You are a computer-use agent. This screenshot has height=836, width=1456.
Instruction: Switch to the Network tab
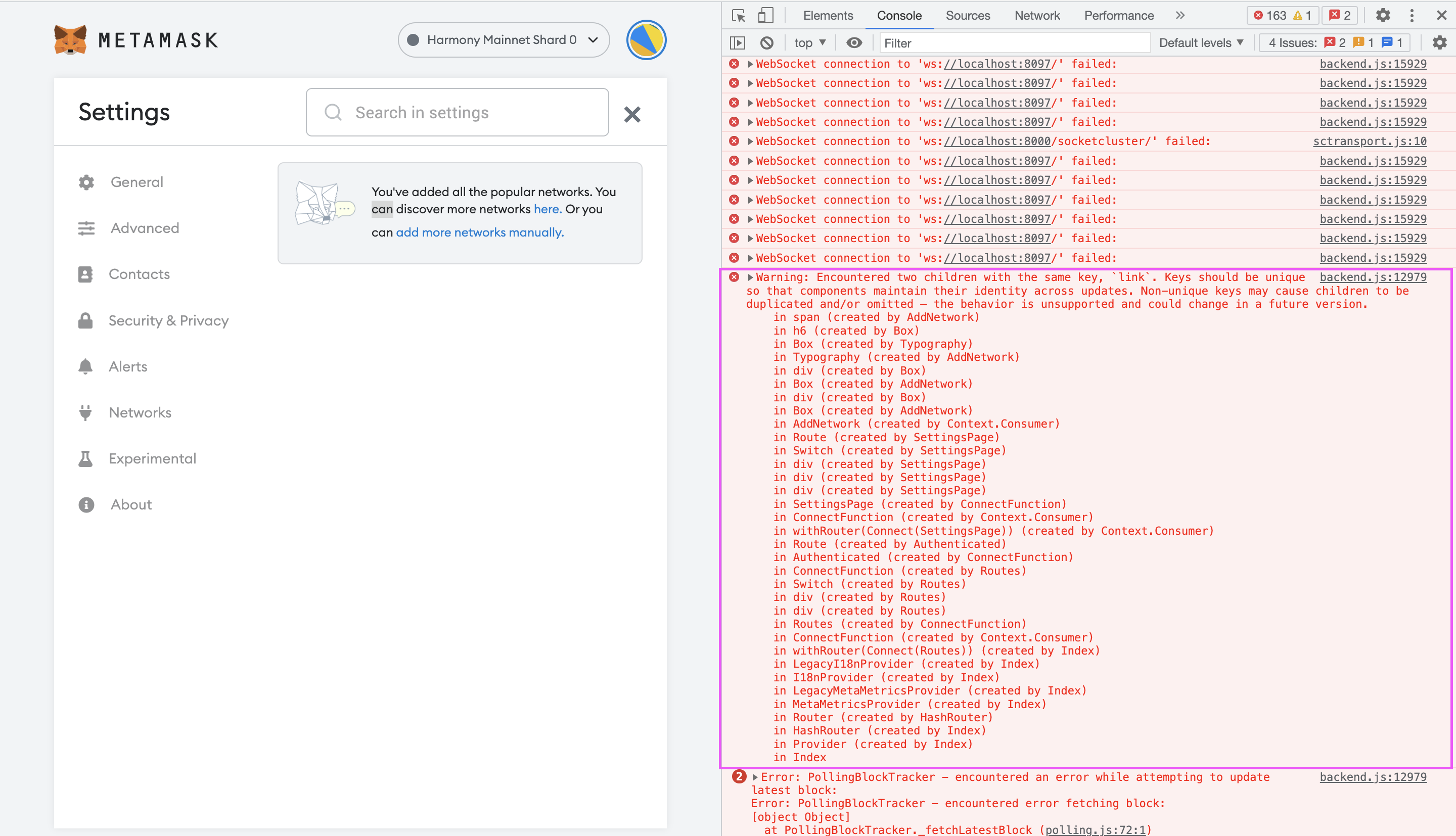(x=1036, y=16)
